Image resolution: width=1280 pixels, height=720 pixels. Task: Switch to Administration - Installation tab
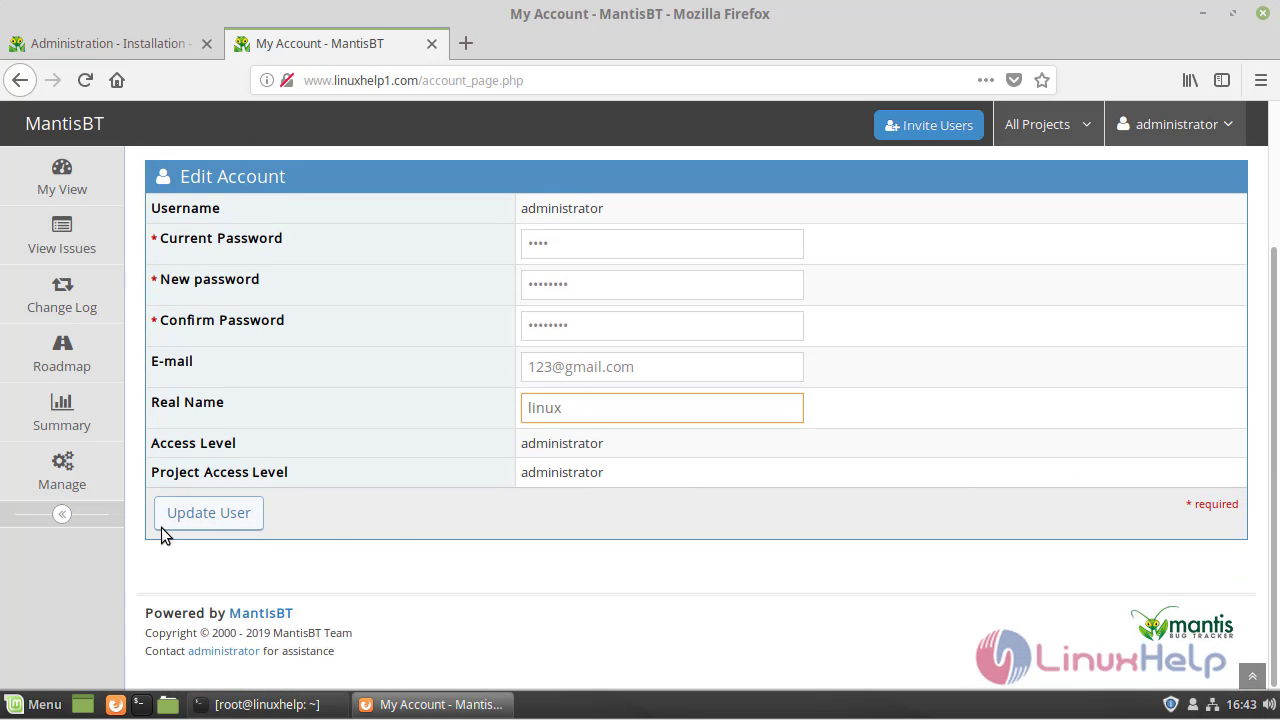pyautogui.click(x=108, y=43)
